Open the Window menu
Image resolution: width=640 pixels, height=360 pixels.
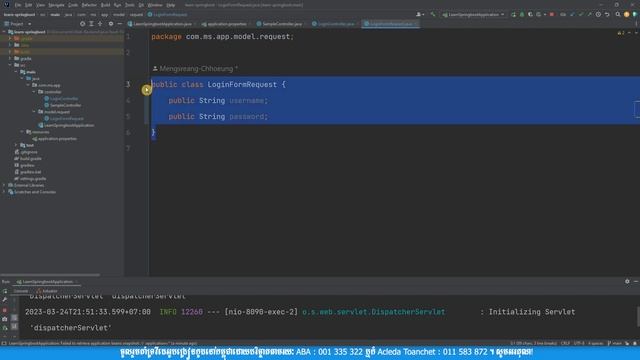point(155,5)
